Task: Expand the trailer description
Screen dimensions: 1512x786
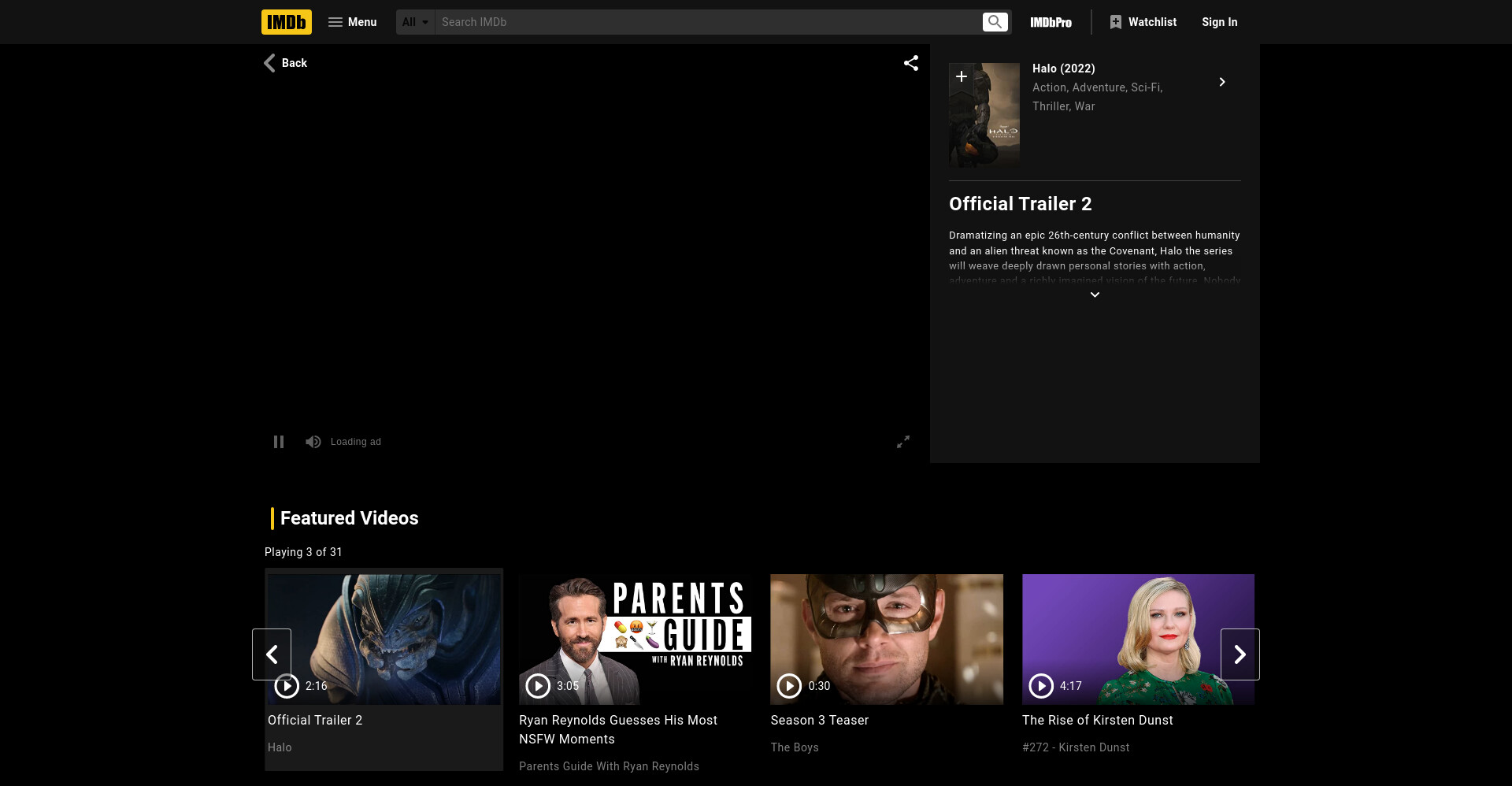Action: 1095,295
